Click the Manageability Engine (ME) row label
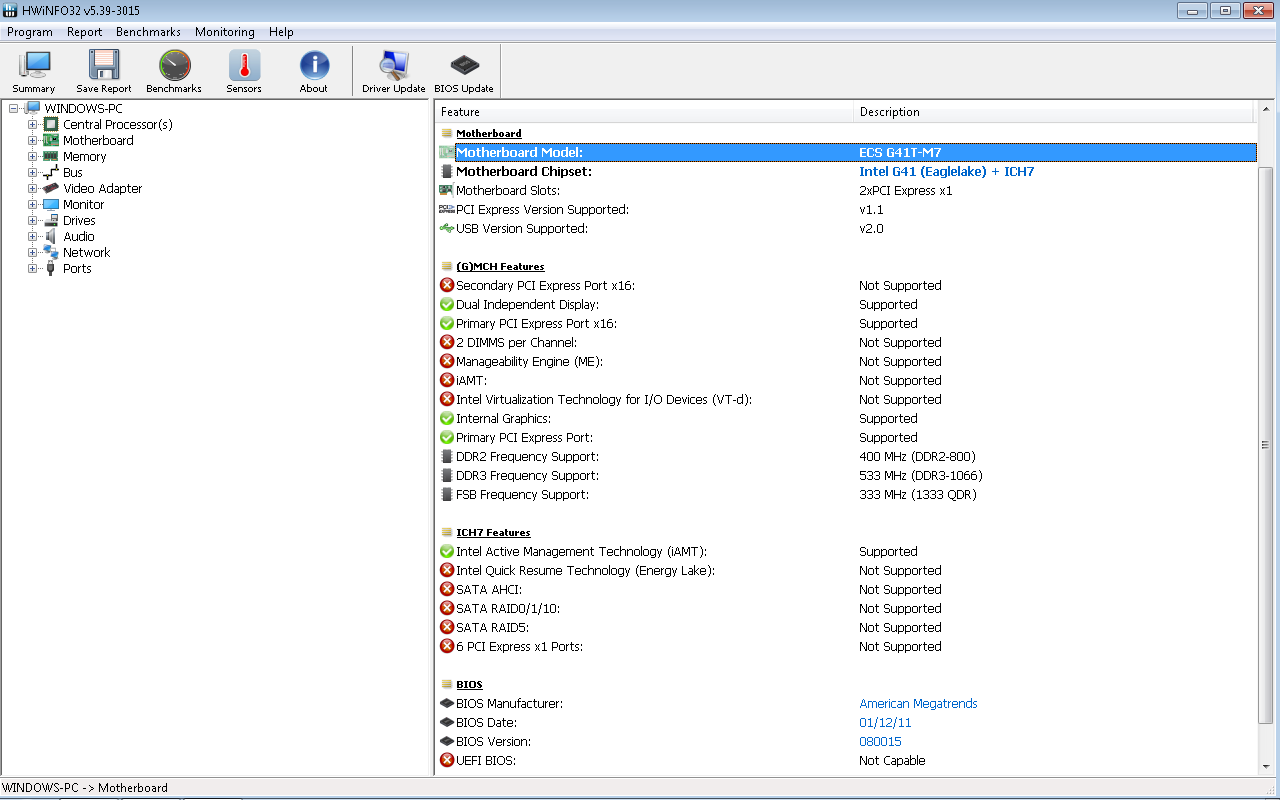The height and width of the screenshot is (800, 1280). (529, 361)
